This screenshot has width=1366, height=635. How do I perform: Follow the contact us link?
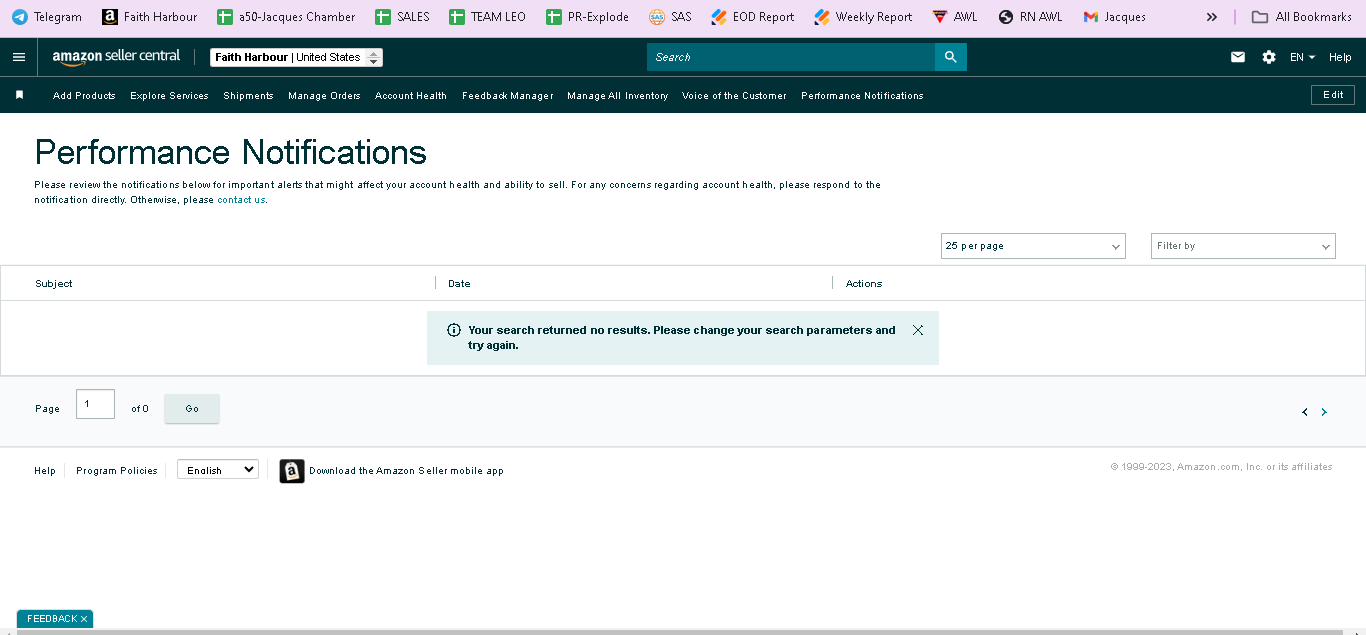tap(241, 200)
